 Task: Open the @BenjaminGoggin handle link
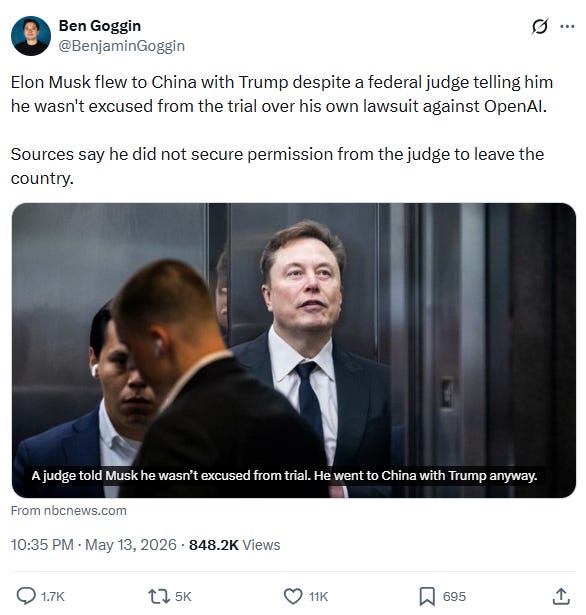[122, 46]
